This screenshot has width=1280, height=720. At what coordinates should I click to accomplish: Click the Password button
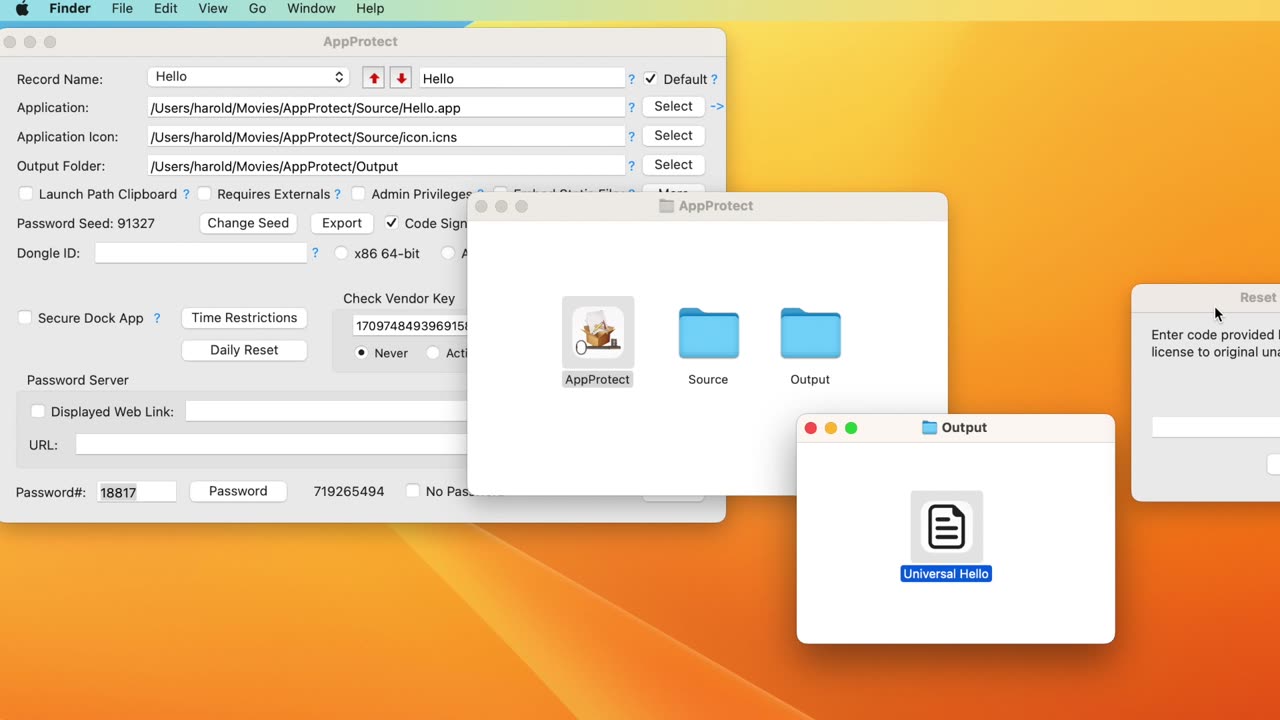click(x=238, y=491)
